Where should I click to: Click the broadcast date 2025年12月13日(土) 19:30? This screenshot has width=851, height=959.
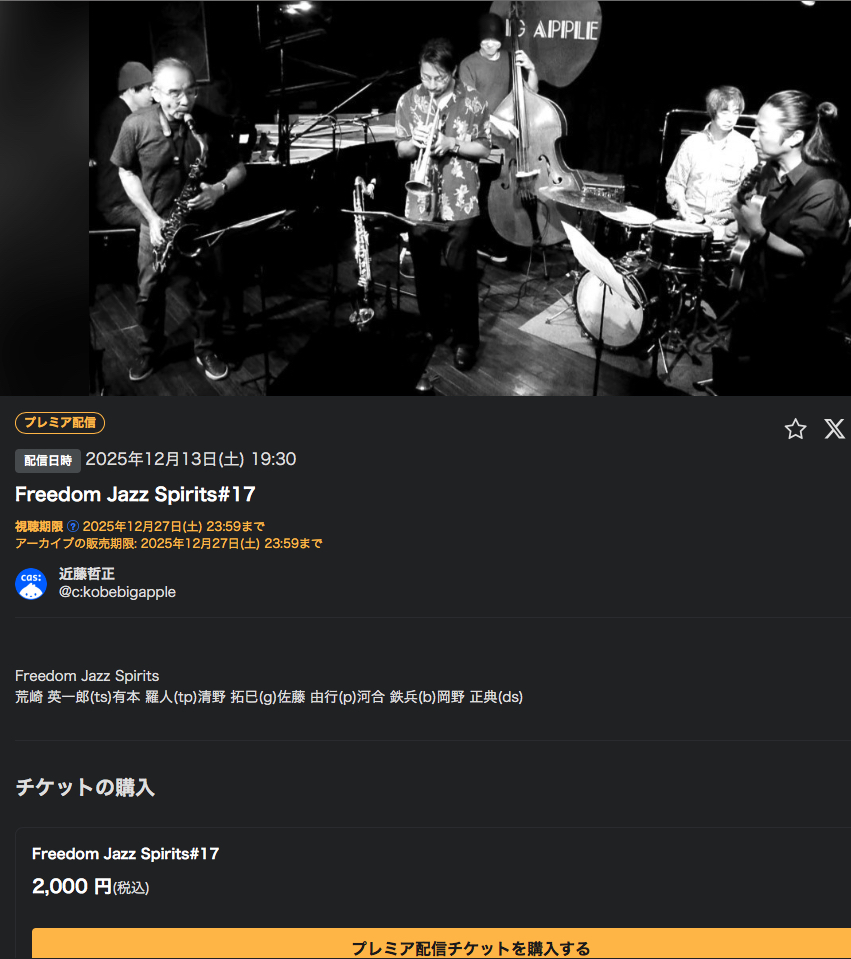(x=191, y=459)
